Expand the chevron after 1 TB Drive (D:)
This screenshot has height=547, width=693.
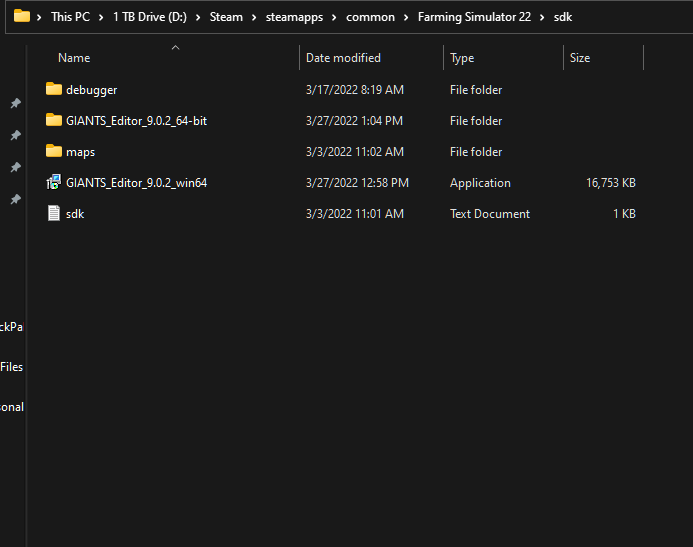198,17
